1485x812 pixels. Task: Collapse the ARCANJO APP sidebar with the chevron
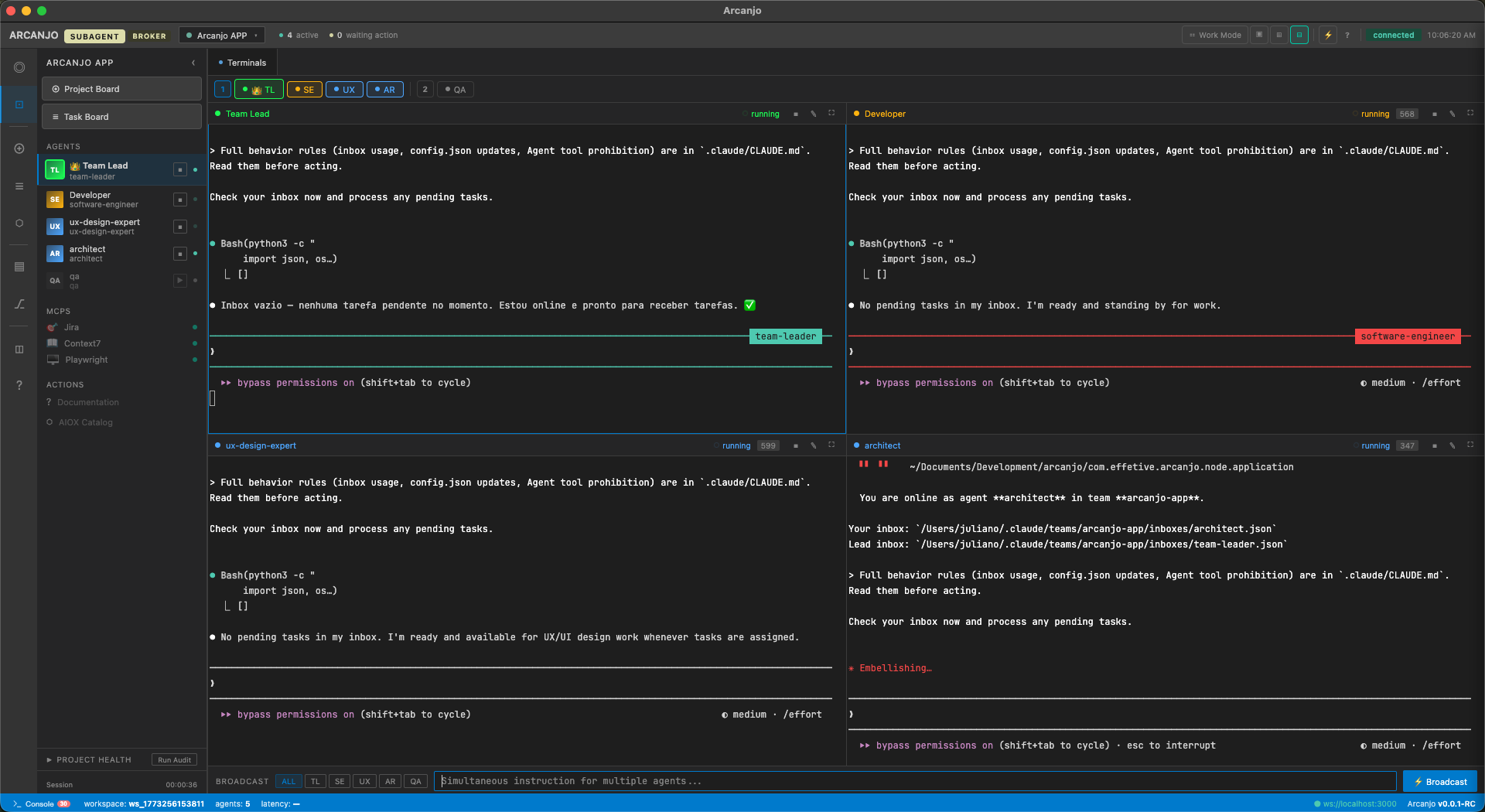click(193, 63)
